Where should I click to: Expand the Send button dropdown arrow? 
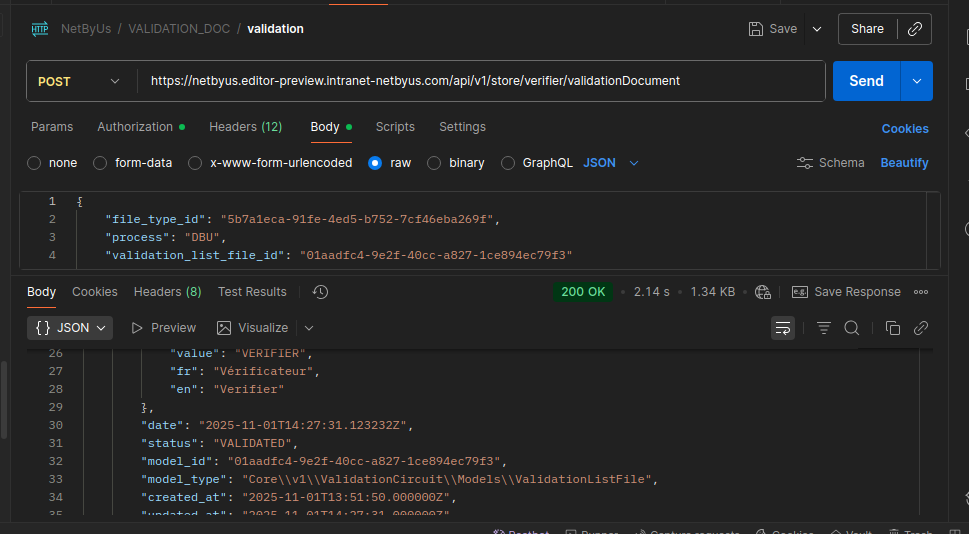coord(917,81)
